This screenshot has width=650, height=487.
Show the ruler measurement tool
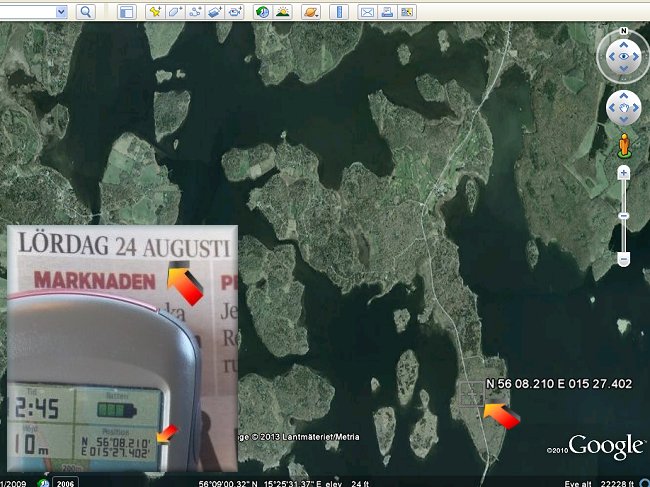(339, 12)
